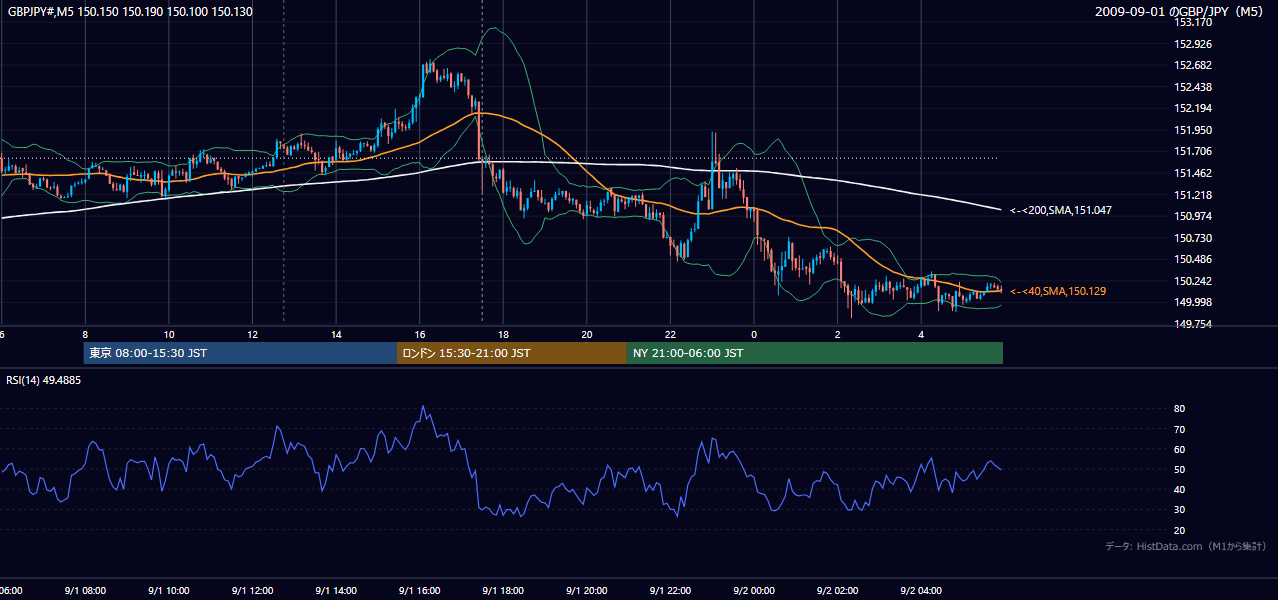Click bottom time label 9/2 02:00

[x=837, y=590]
